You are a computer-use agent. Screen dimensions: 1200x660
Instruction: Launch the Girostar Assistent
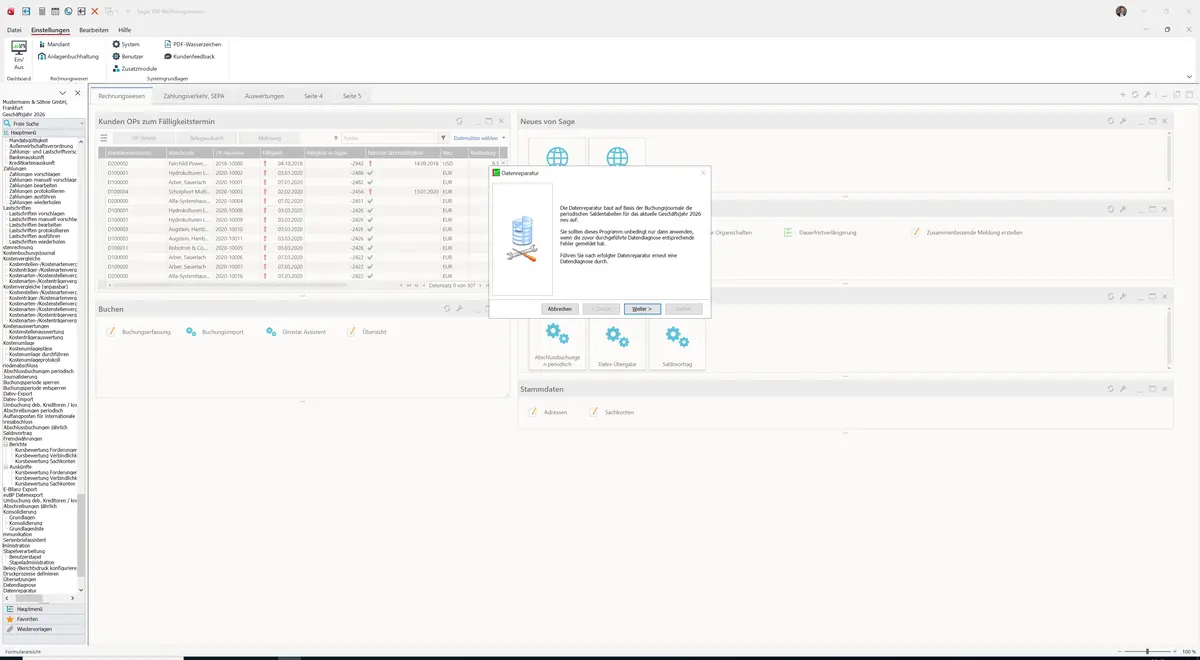tap(296, 331)
